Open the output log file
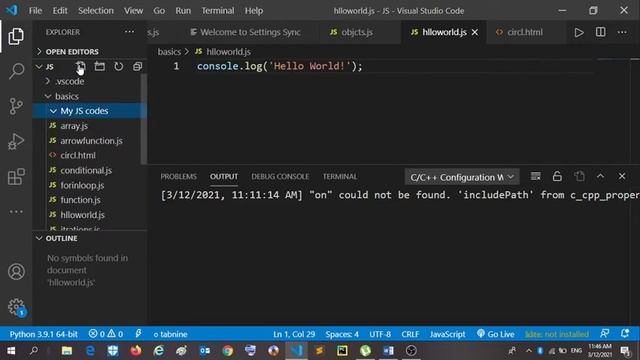640x360 pixels. point(579,176)
